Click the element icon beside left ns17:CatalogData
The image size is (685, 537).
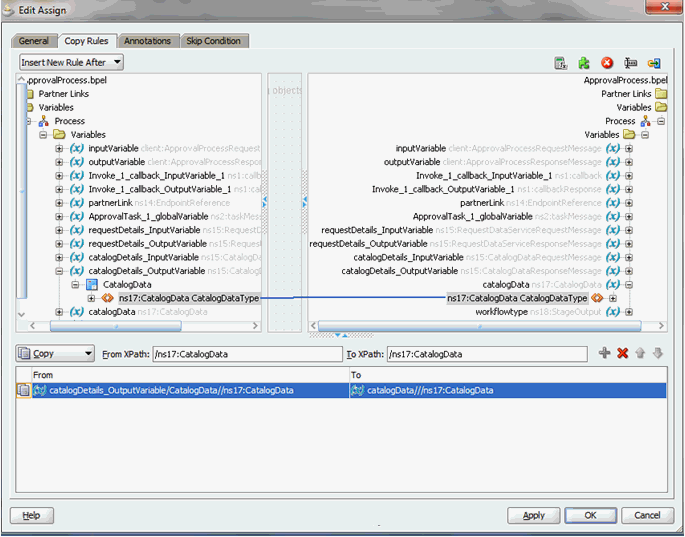(x=107, y=298)
